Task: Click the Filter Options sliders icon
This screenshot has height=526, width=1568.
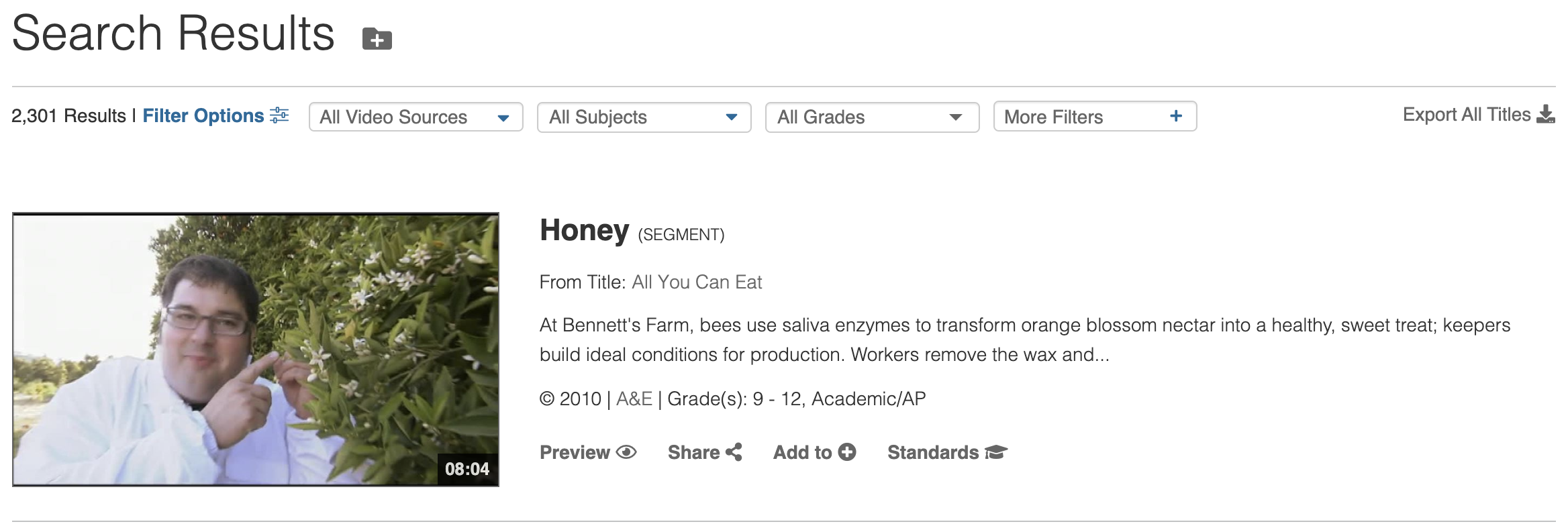Action: 279,115
